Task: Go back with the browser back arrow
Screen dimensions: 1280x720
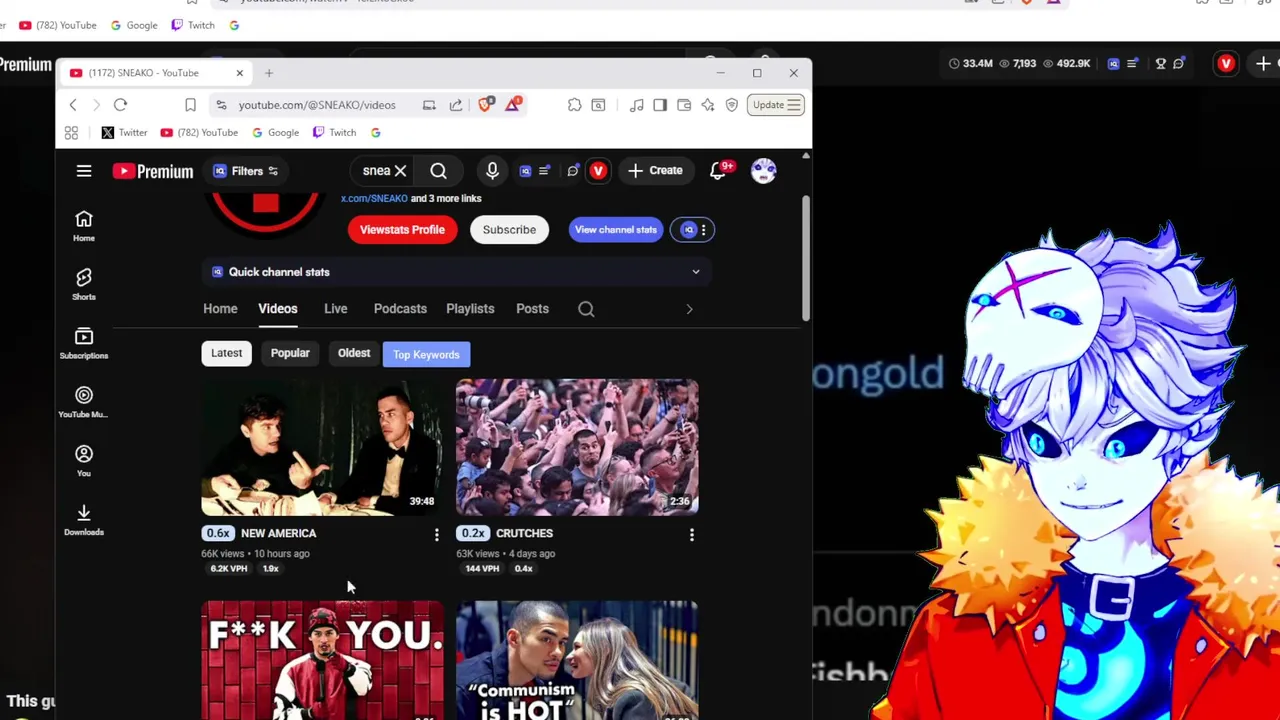Action: click(x=73, y=105)
